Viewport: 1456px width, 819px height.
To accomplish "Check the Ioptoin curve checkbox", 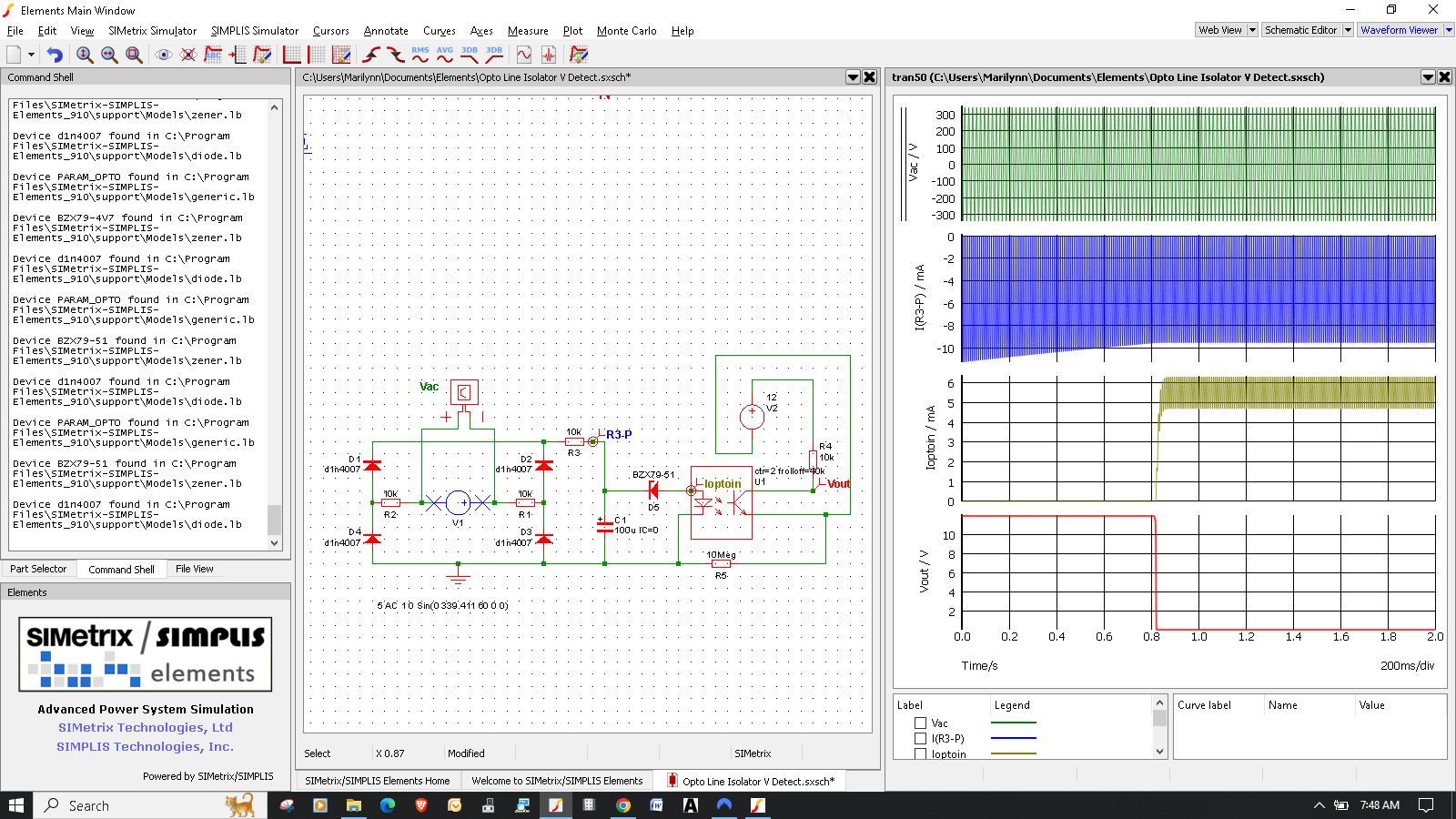I will [x=920, y=753].
